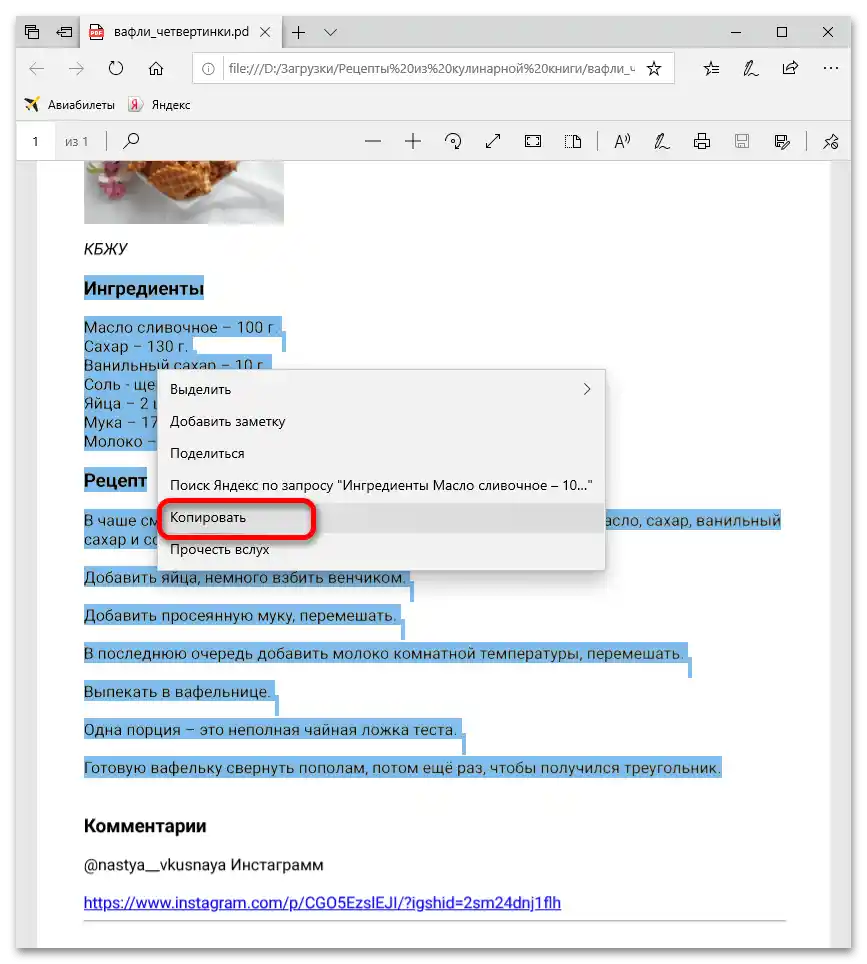Open the tabs you've set aside
This screenshot has width=867, height=964.
point(32,32)
